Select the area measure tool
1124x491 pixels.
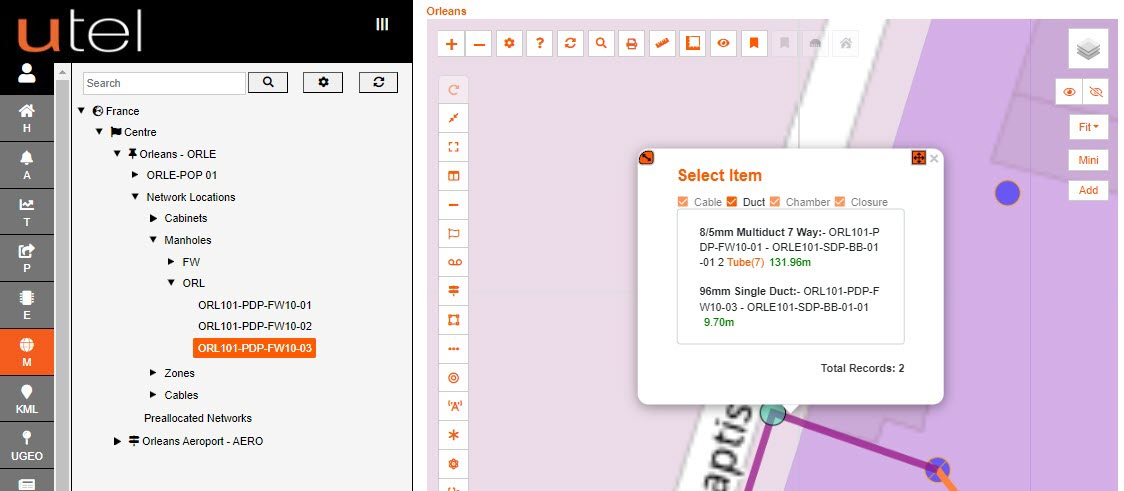(x=692, y=44)
